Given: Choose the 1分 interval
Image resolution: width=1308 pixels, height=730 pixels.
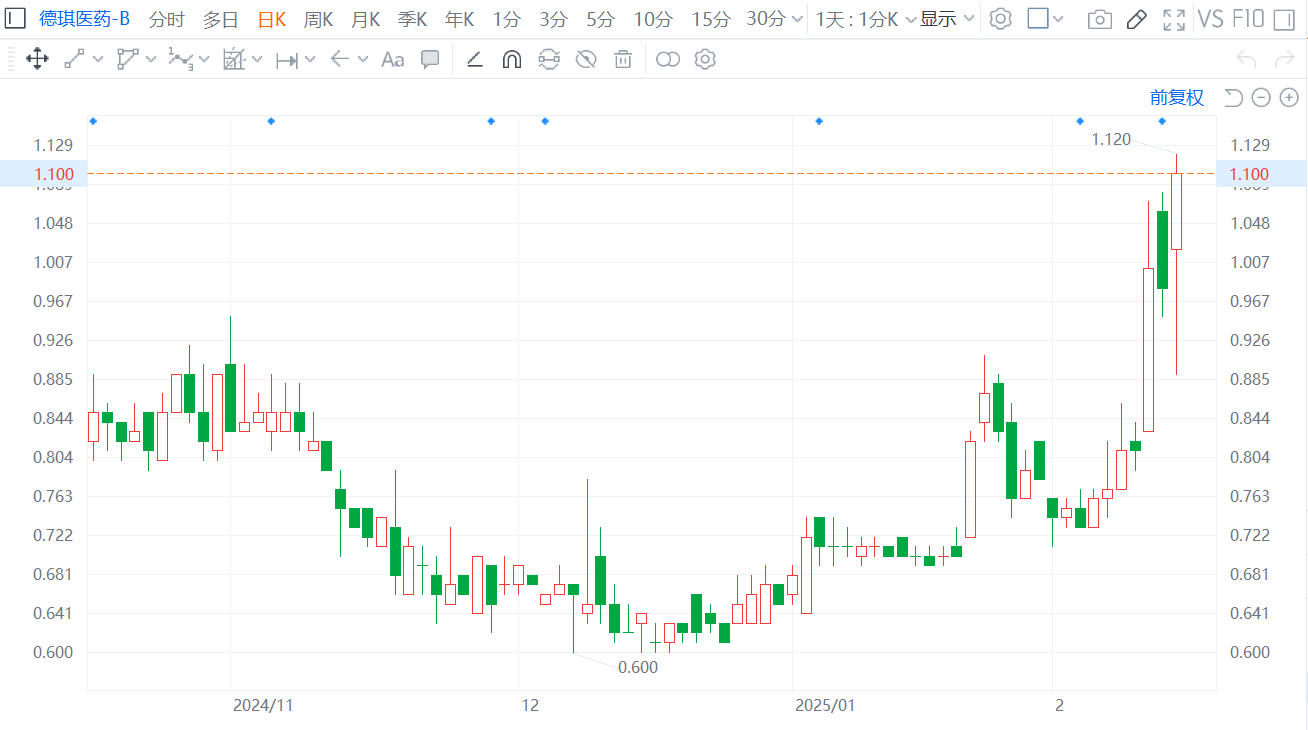Looking at the screenshot, I should pyautogui.click(x=507, y=18).
